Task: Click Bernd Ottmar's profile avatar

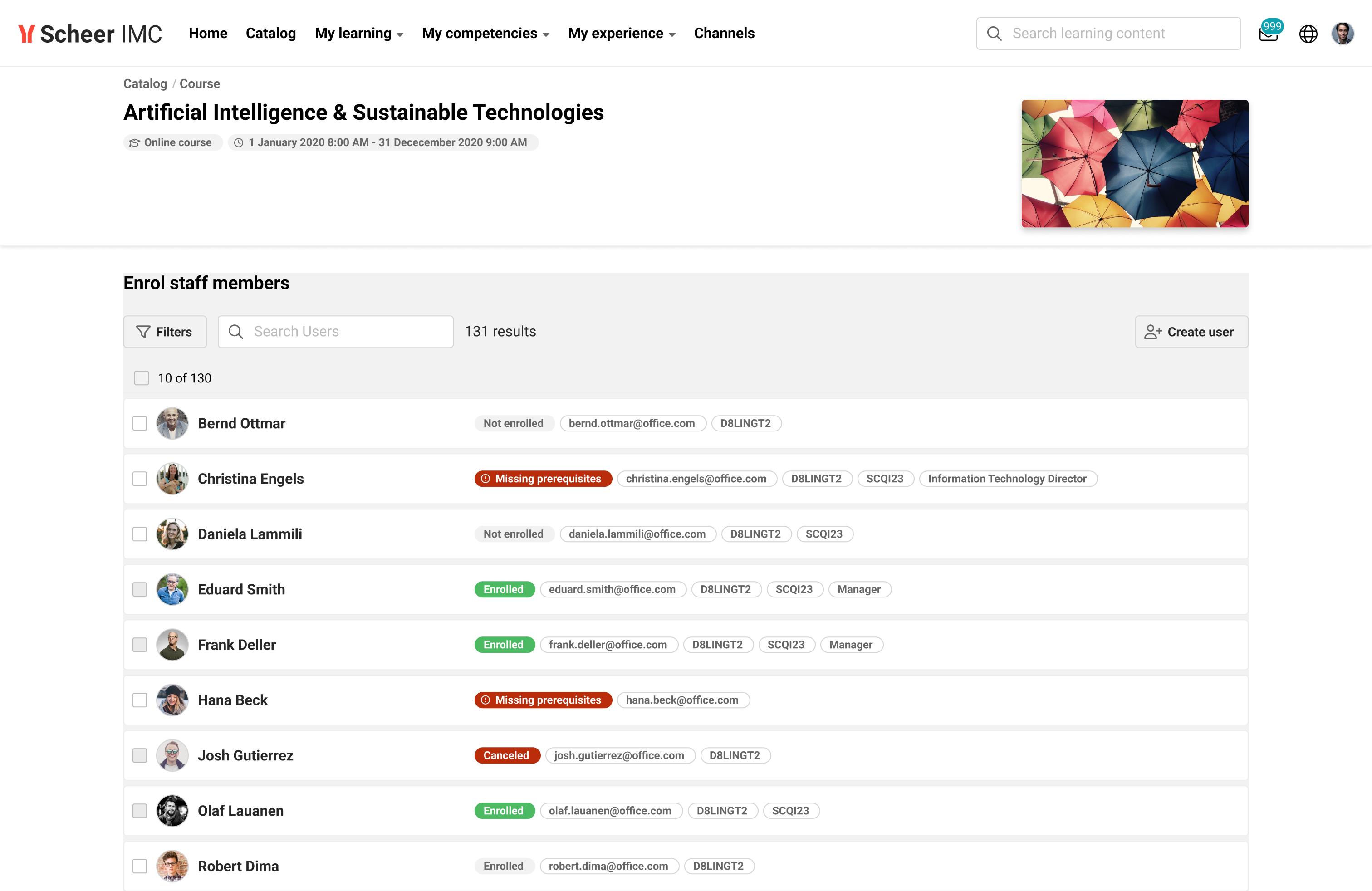Action: click(x=172, y=424)
